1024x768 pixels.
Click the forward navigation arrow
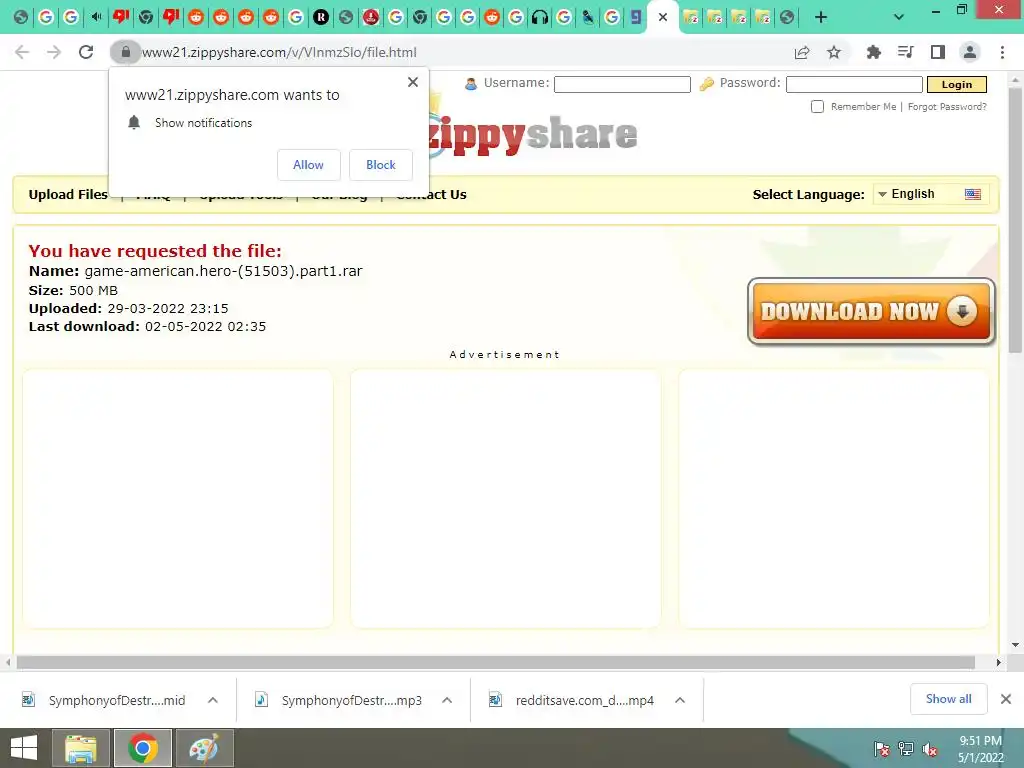coord(54,52)
